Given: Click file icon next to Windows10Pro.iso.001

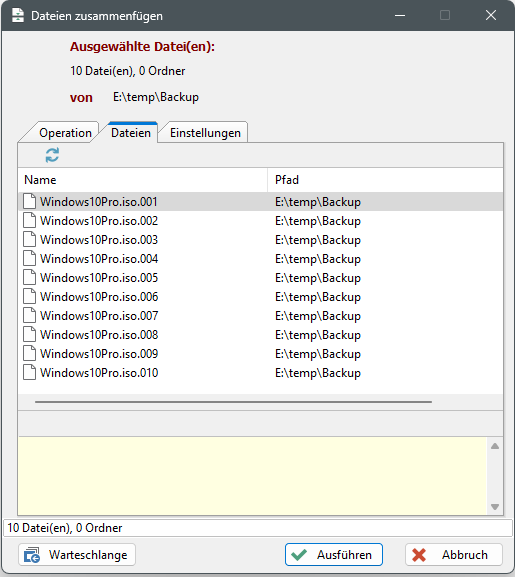Looking at the screenshot, I should pos(29,201).
